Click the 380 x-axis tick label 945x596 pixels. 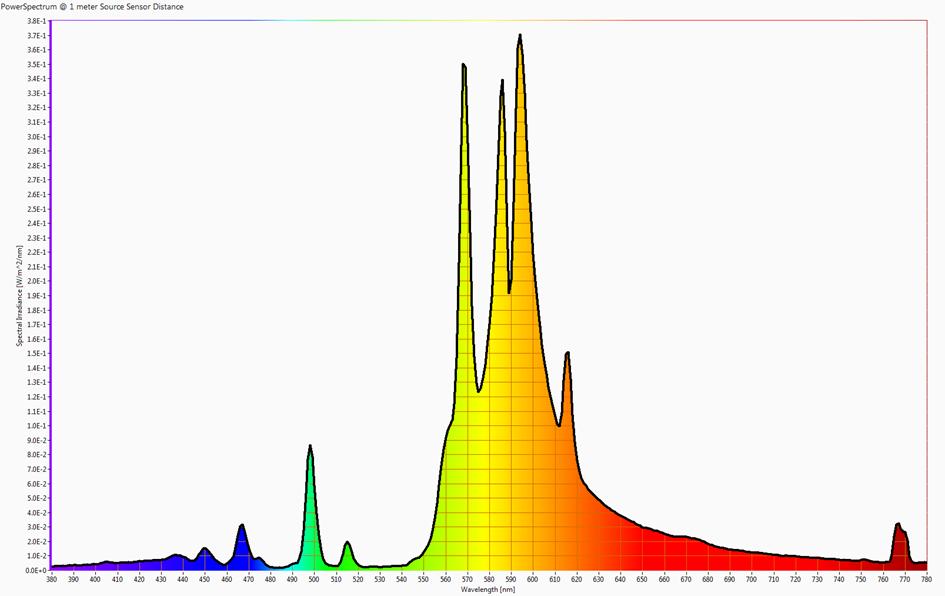[x=51, y=579]
